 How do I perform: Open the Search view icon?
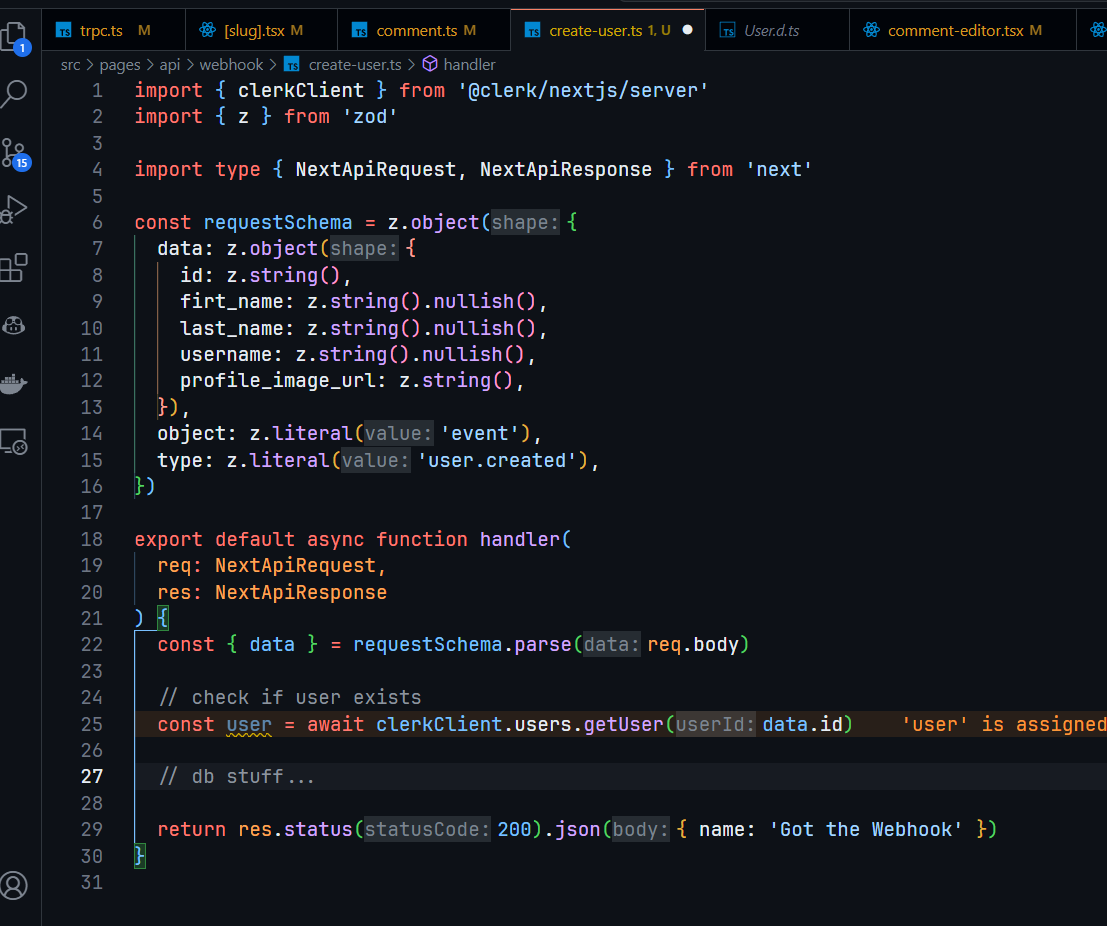(x=15, y=95)
